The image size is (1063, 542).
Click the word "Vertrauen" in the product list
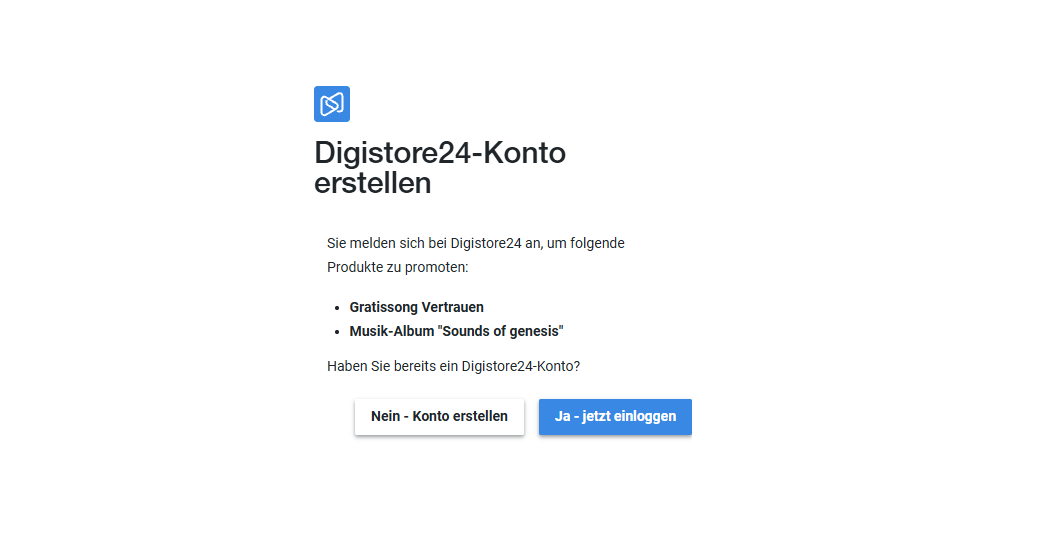[452, 307]
